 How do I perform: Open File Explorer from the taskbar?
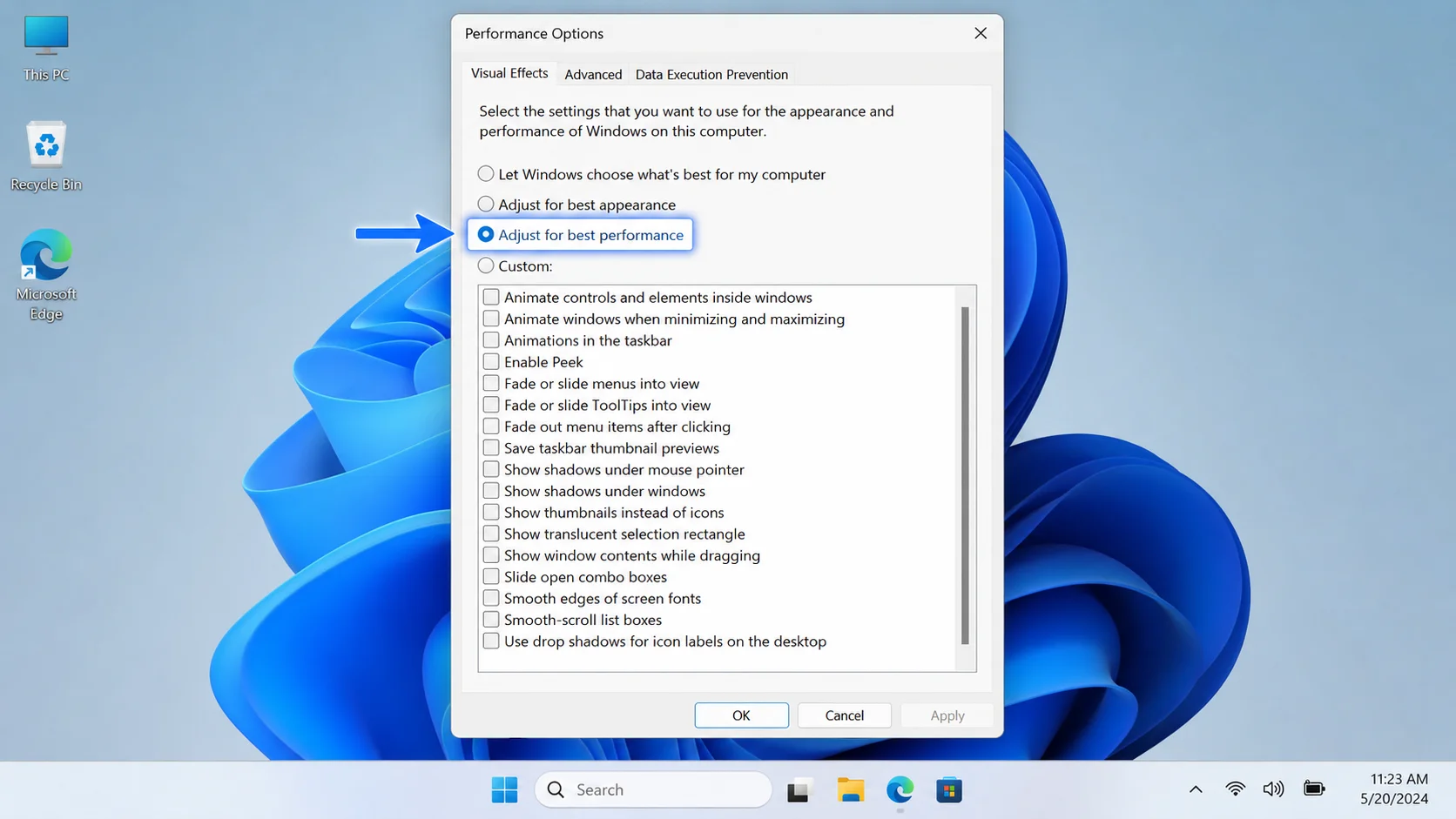tap(851, 790)
